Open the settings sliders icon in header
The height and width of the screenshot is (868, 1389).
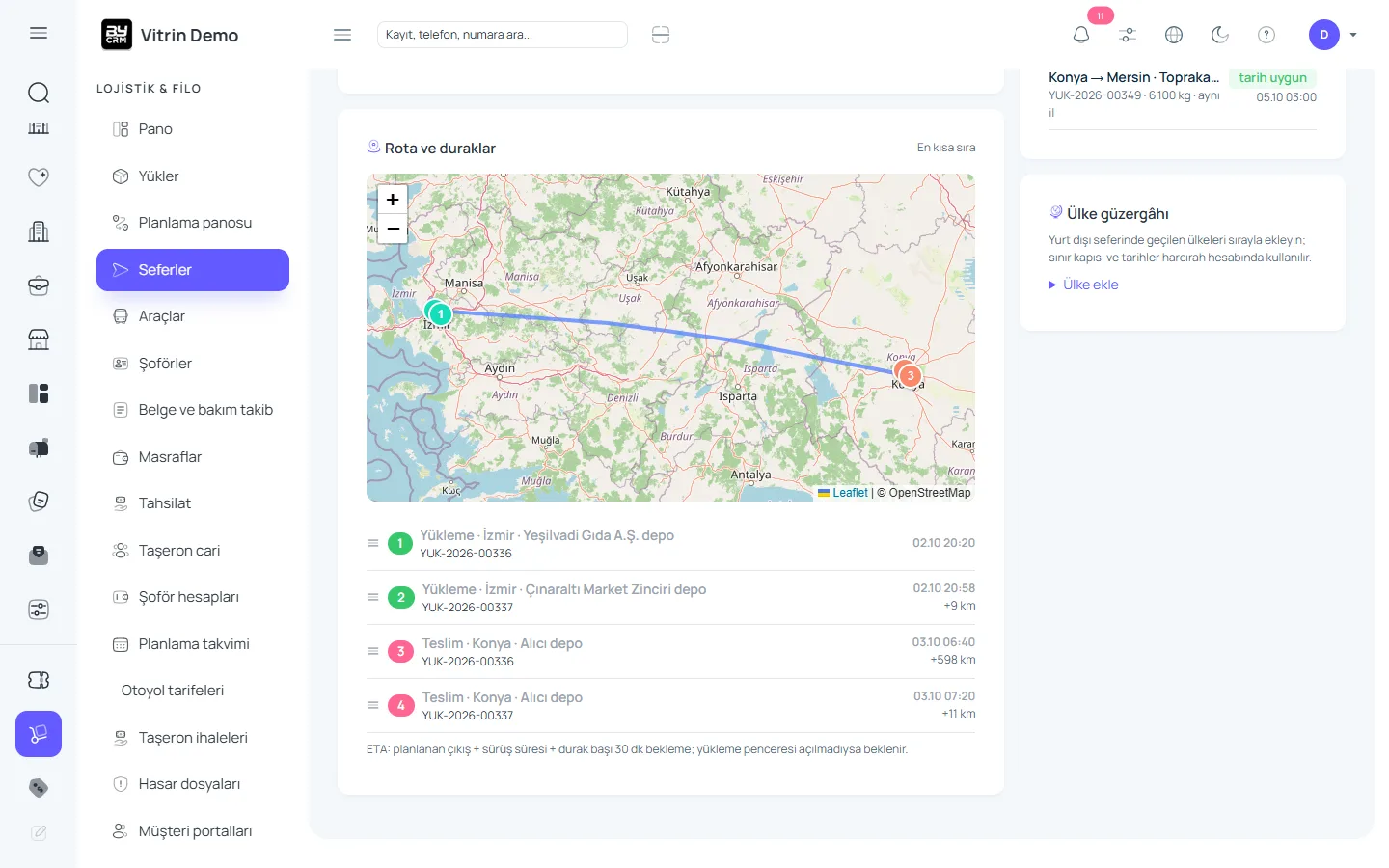[x=1128, y=35]
